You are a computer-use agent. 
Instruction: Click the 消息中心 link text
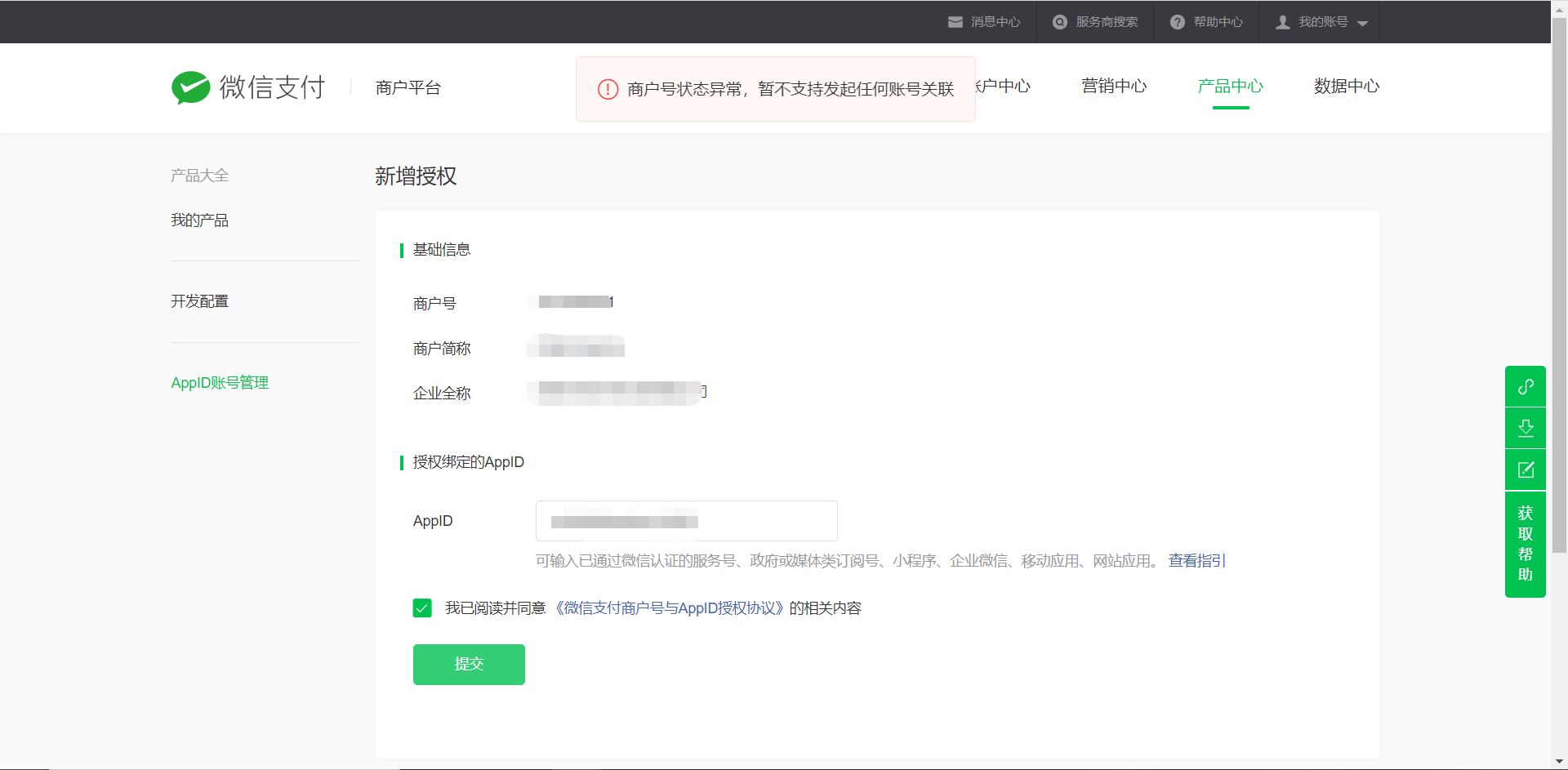pos(996,22)
